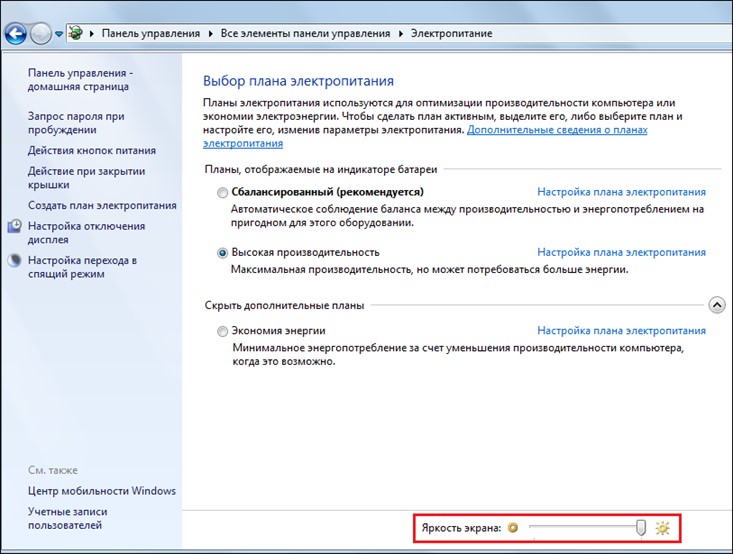
Task: Open Действие при закрытии крышки
Action: pos(86,178)
